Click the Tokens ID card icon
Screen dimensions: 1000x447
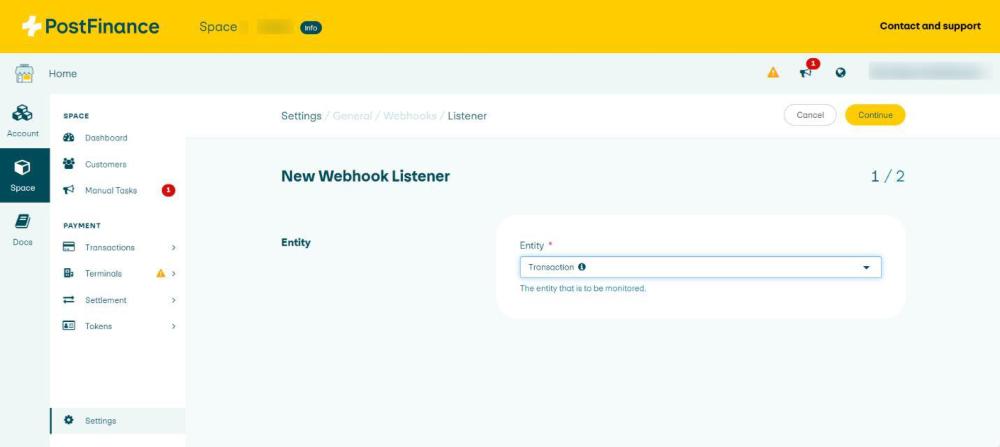coord(69,326)
